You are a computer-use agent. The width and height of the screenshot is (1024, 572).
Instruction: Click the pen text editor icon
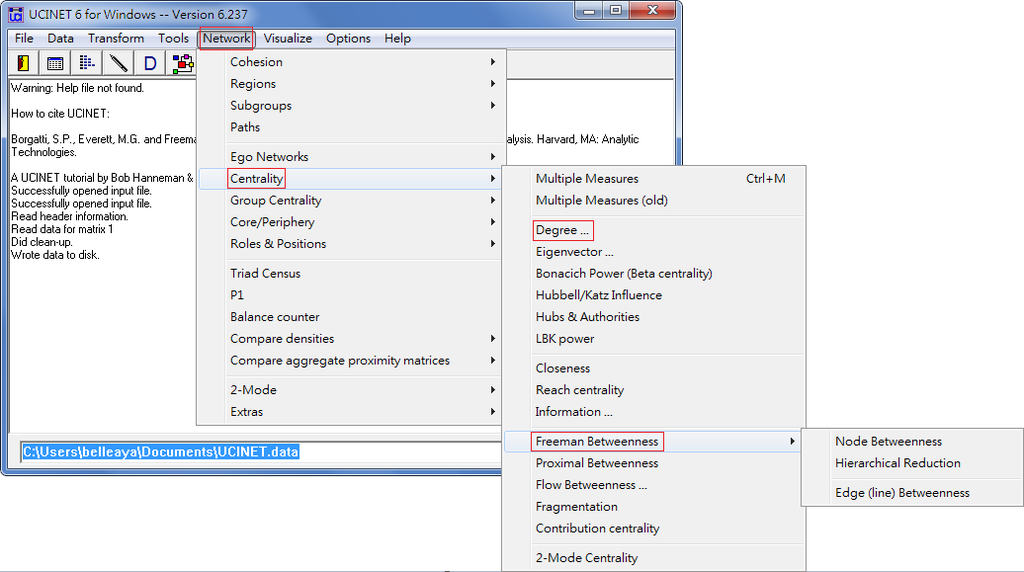[x=118, y=63]
